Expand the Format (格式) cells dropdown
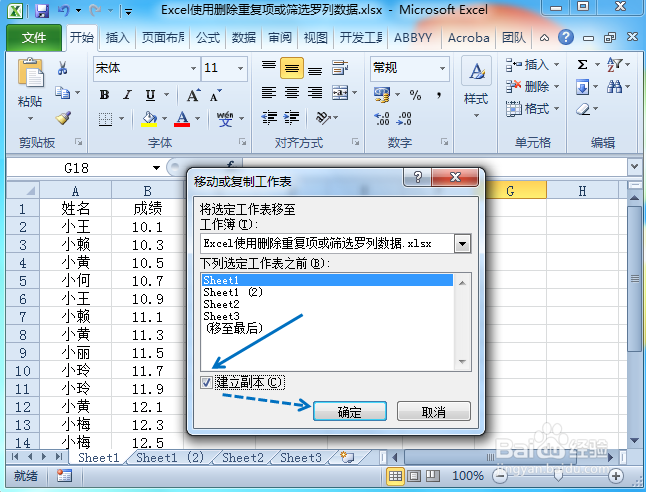This screenshot has height=492, width=646. point(557,109)
